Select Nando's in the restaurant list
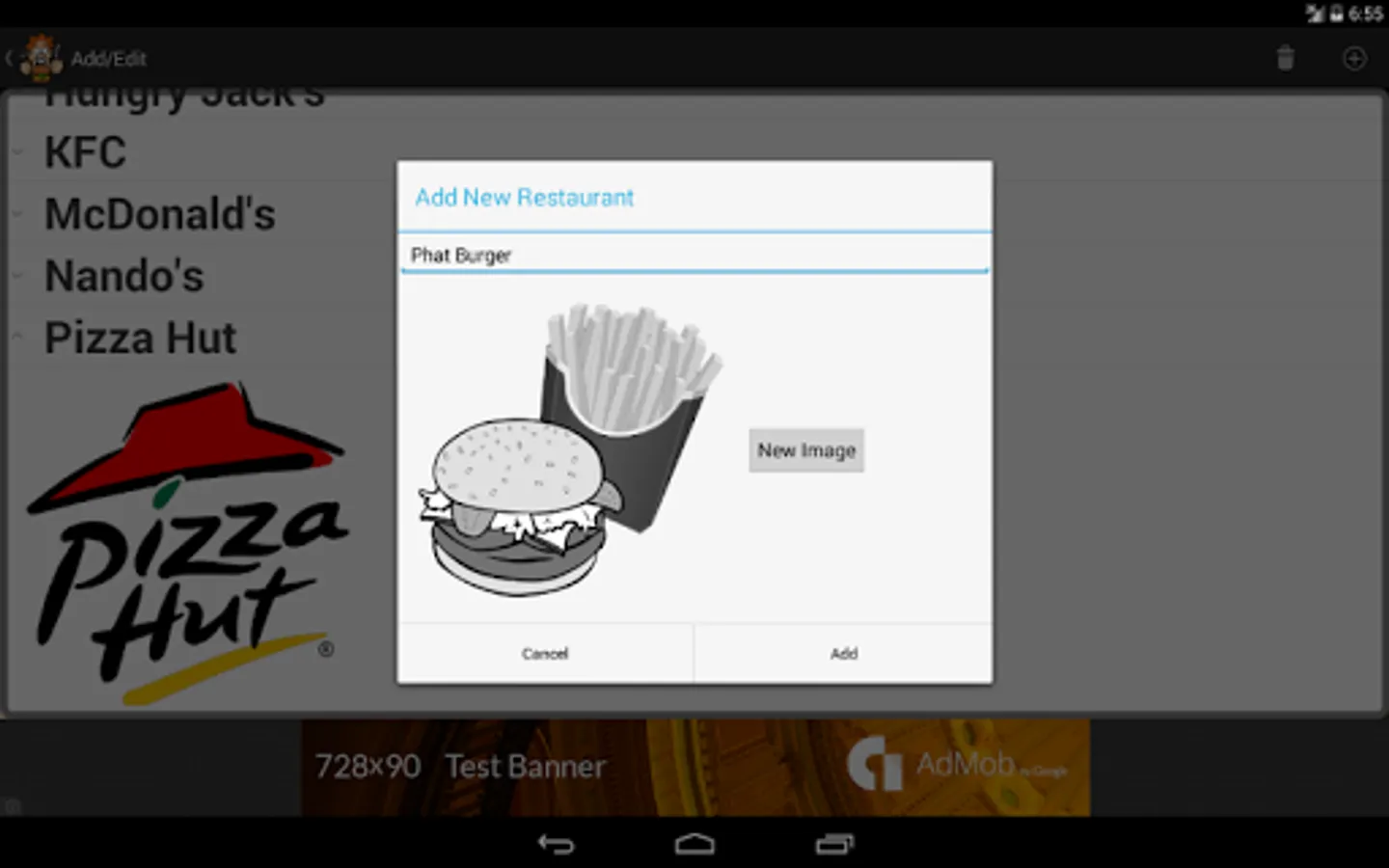The width and height of the screenshot is (1389, 868). pos(124,276)
